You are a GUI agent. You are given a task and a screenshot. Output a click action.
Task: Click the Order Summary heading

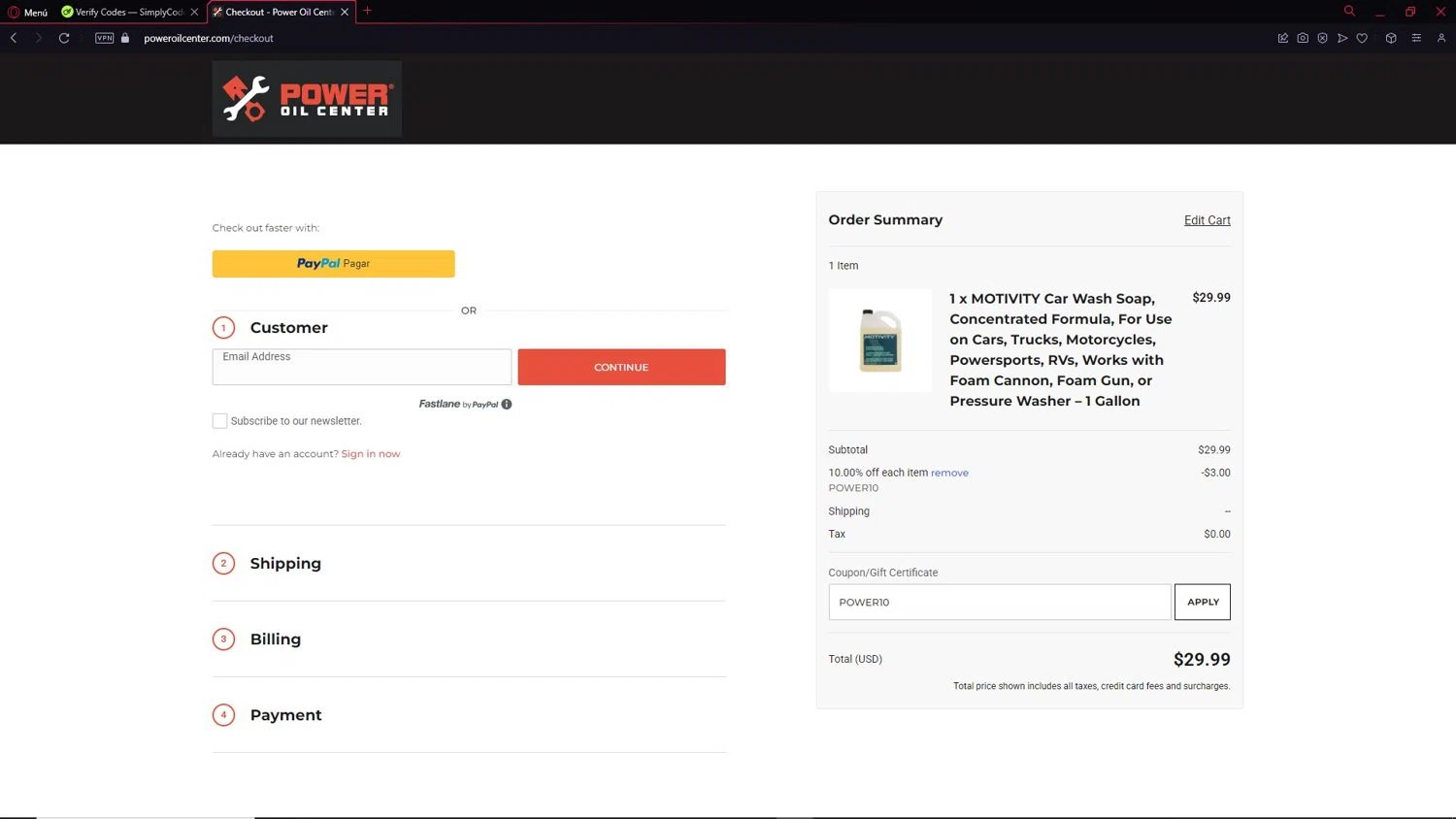pos(885,219)
